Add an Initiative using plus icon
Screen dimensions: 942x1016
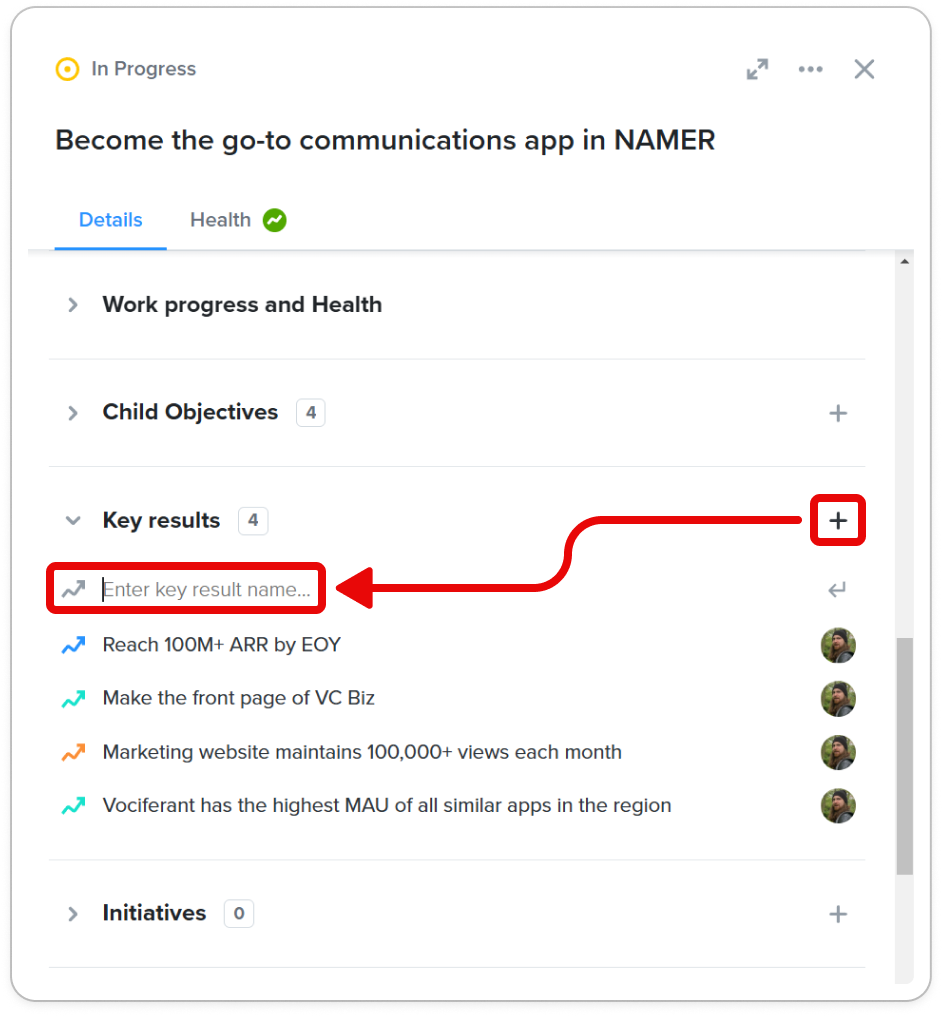tap(838, 914)
